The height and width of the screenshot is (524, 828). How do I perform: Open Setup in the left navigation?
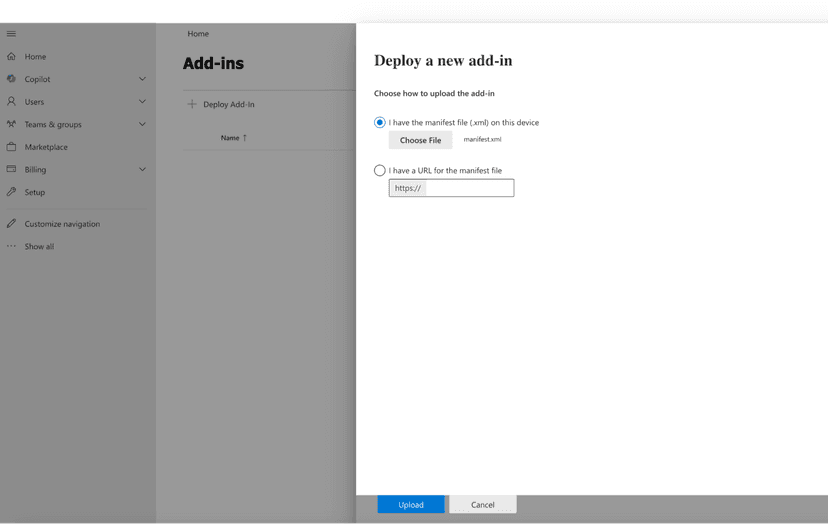point(34,192)
